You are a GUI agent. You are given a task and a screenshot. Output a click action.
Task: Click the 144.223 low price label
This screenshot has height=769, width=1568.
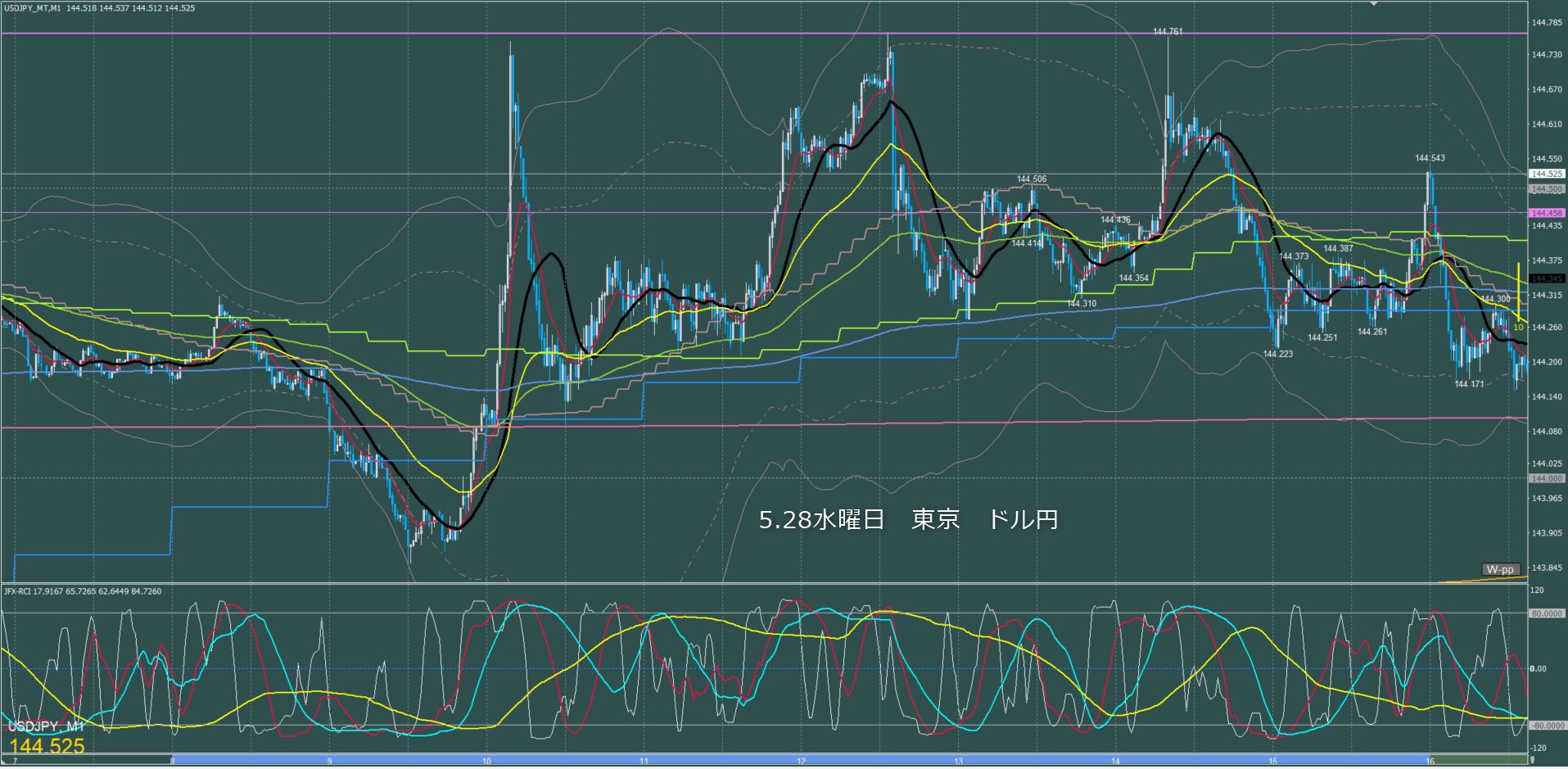[1278, 354]
